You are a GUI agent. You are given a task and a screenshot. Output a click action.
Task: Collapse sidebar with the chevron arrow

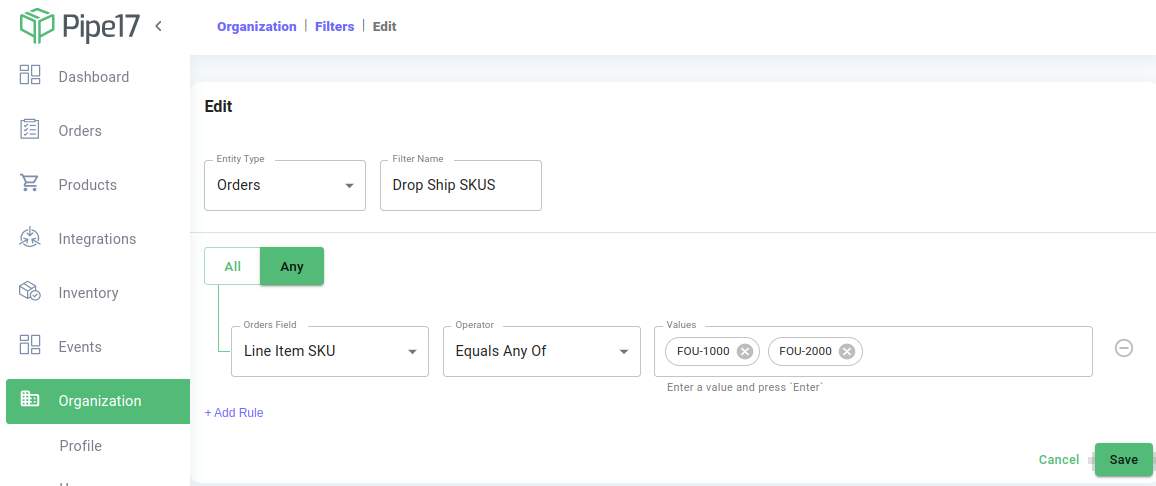(159, 27)
